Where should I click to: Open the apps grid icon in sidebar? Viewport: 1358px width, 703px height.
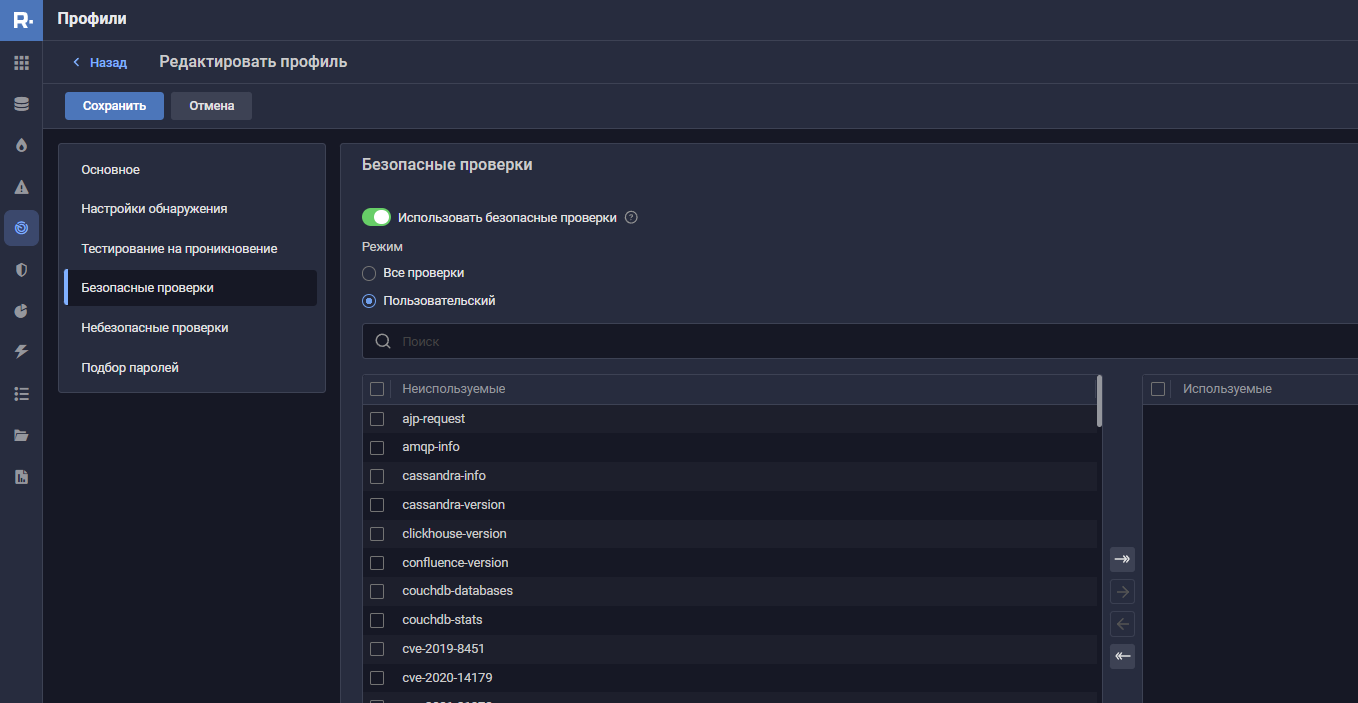click(x=21, y=63)
